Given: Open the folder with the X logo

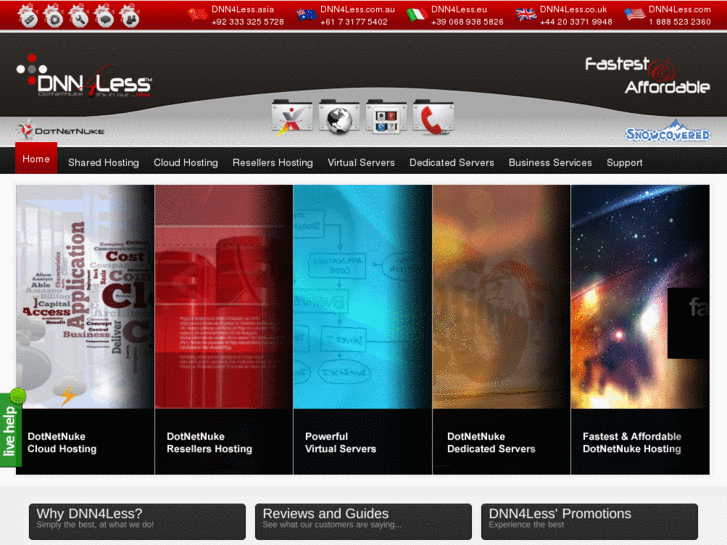Looking at the screenshot, I should (x=292, y=117).
